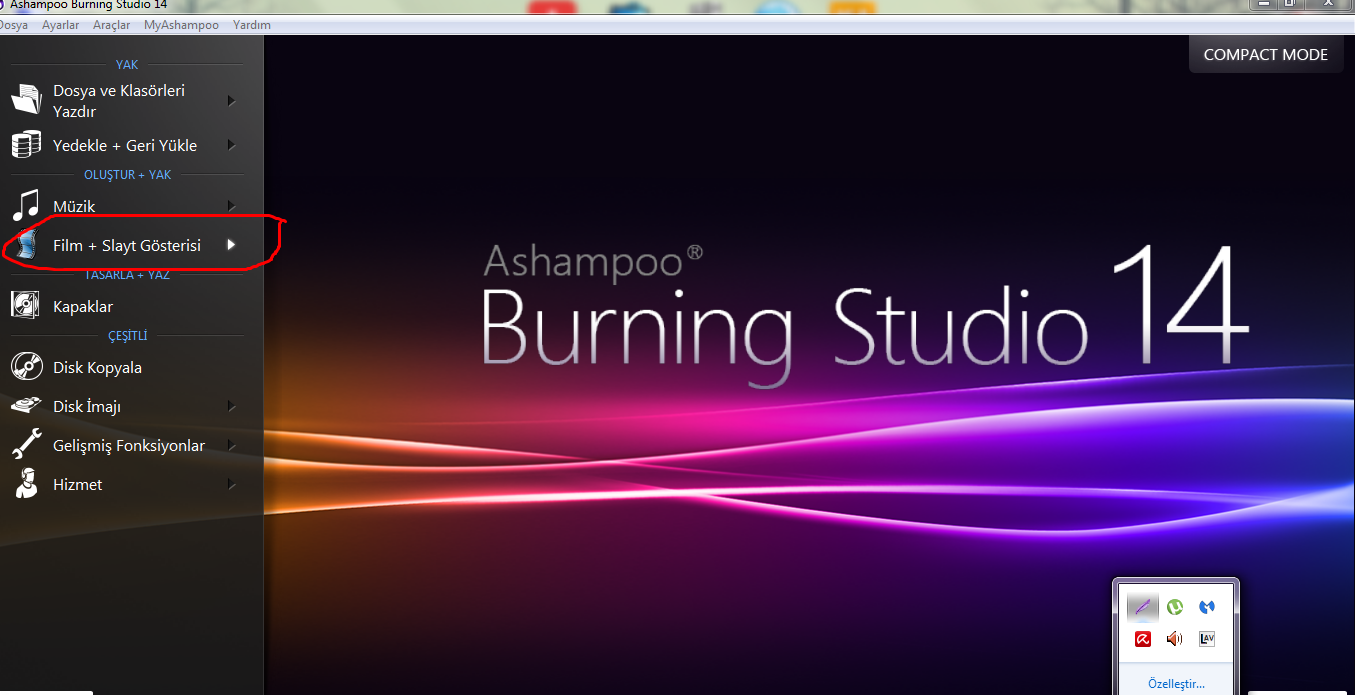Open the Avira antivirus tray icon
Screen dimensions: 1355x695
click(x=1143, y=639)
